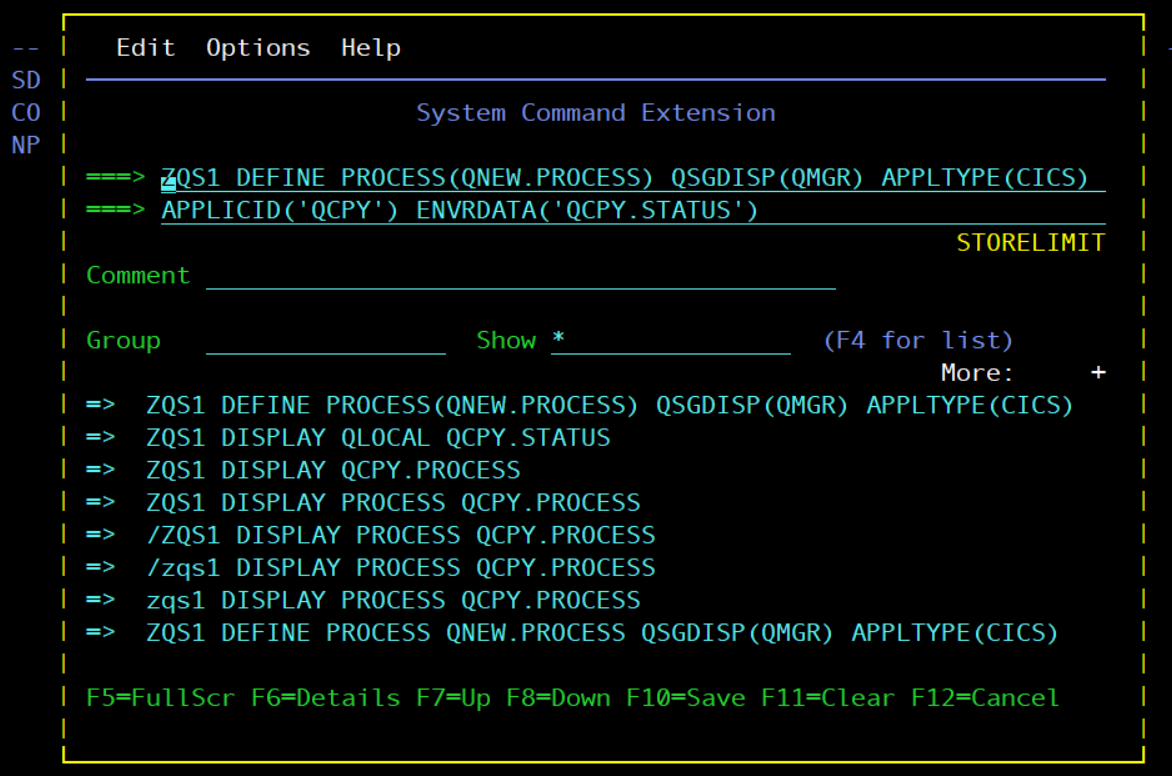Select history entry DEFINE PROCESS(QNEW.PROCESS)

click(609, 405)
